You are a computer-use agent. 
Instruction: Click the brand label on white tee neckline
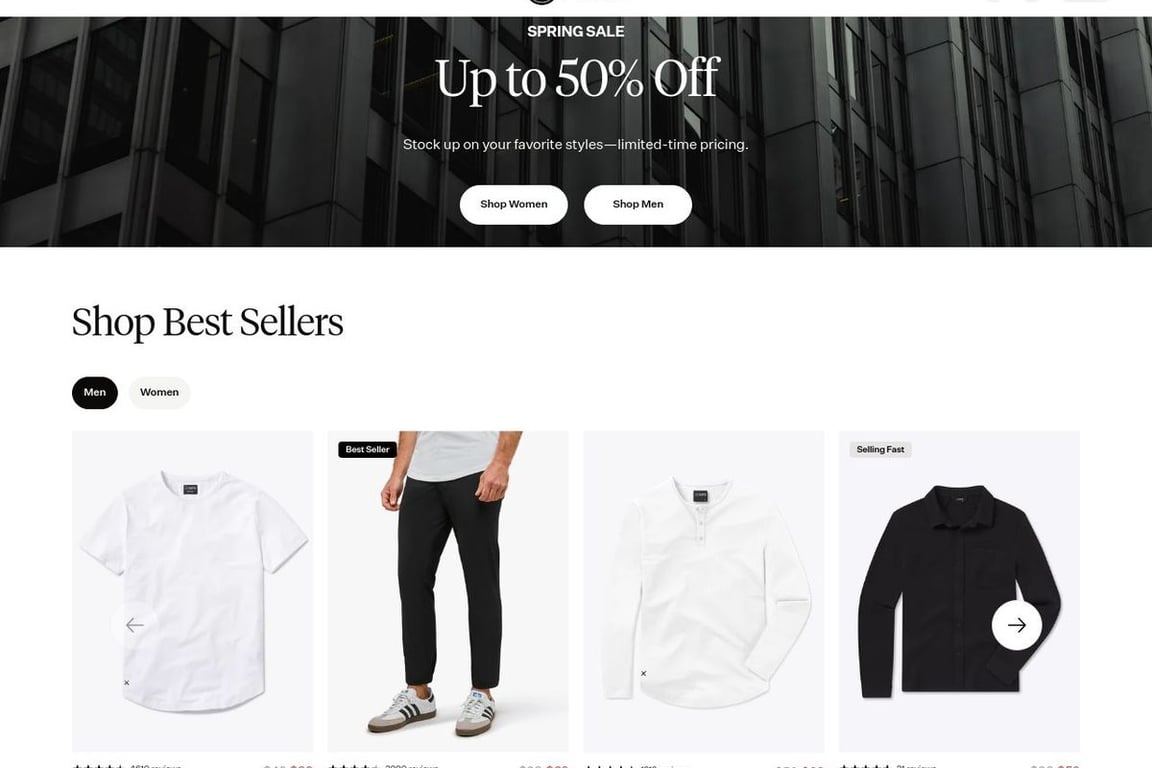coord(190,489)
